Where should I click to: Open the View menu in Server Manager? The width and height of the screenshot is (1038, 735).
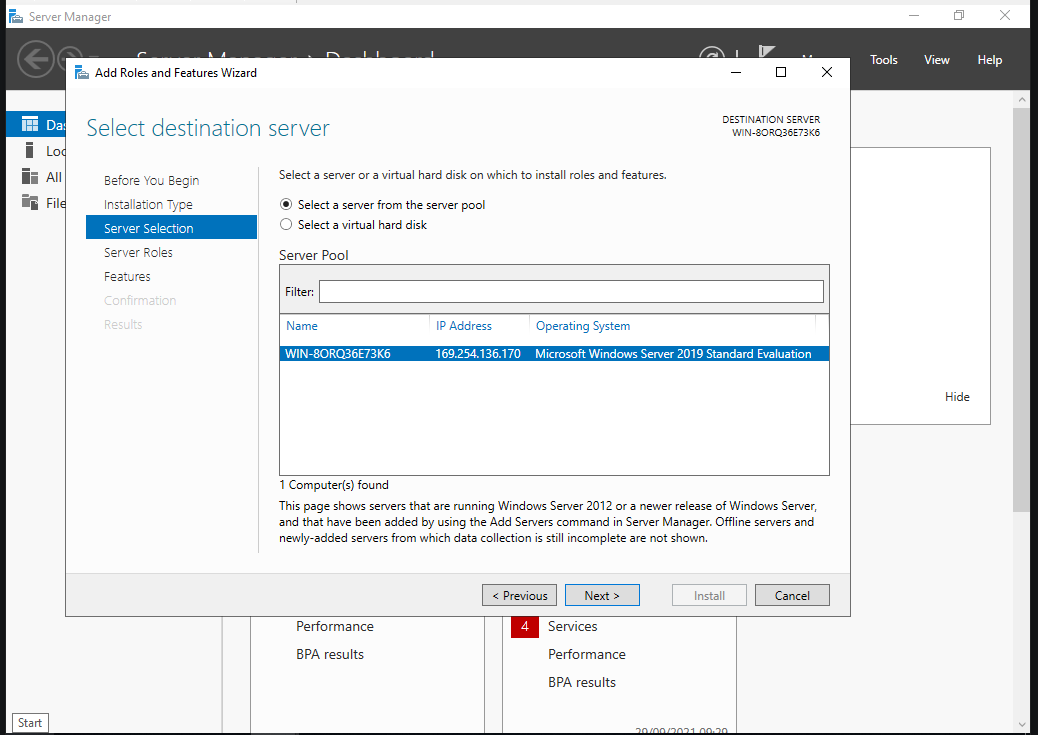pos(937,60)
